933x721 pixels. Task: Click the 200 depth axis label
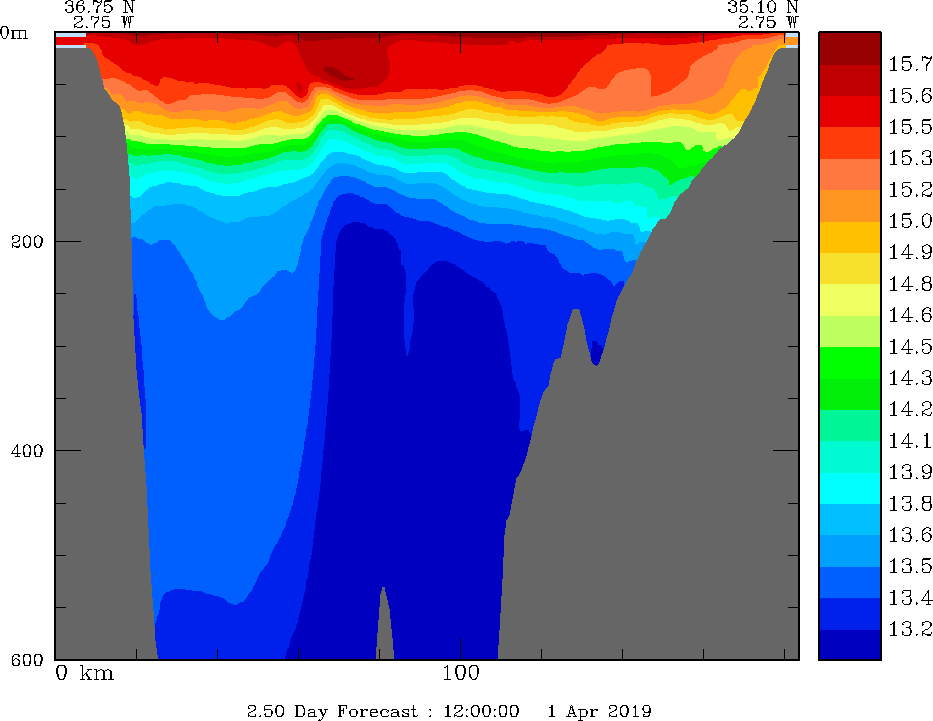pos(27,242)
